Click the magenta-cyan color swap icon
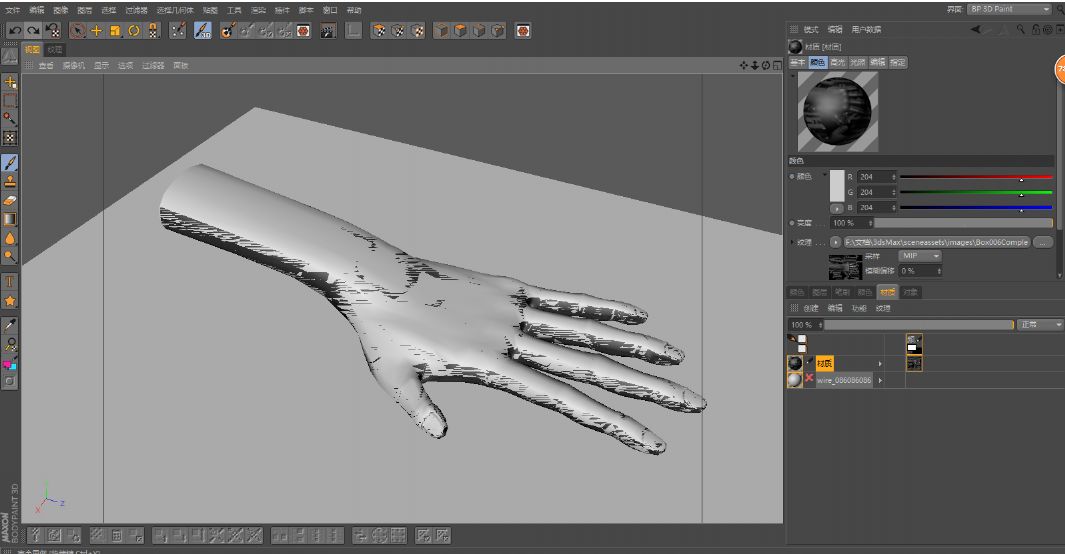 click(x=10, y=365)
